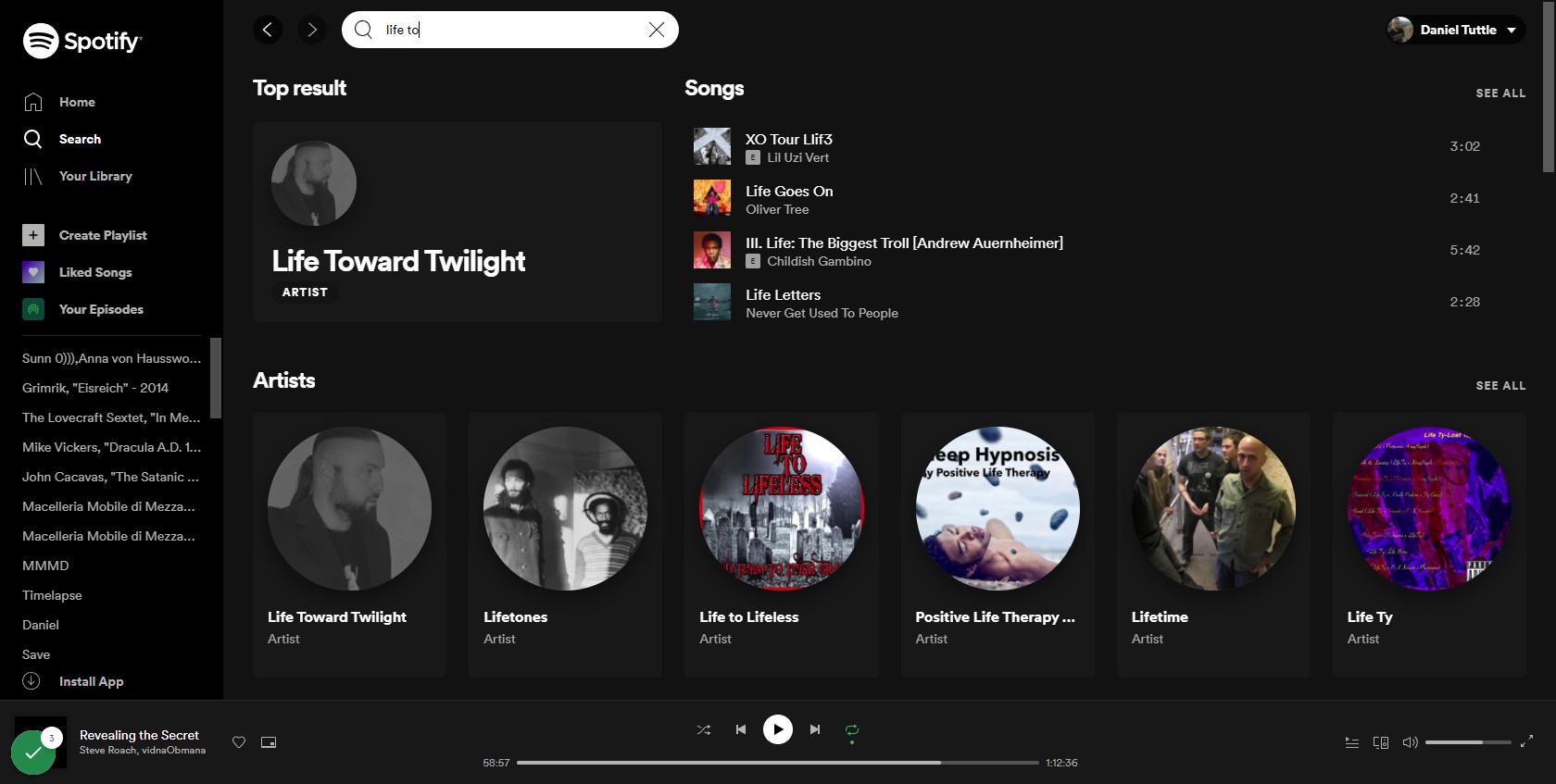See all songs results

[x=1500, y=93]
